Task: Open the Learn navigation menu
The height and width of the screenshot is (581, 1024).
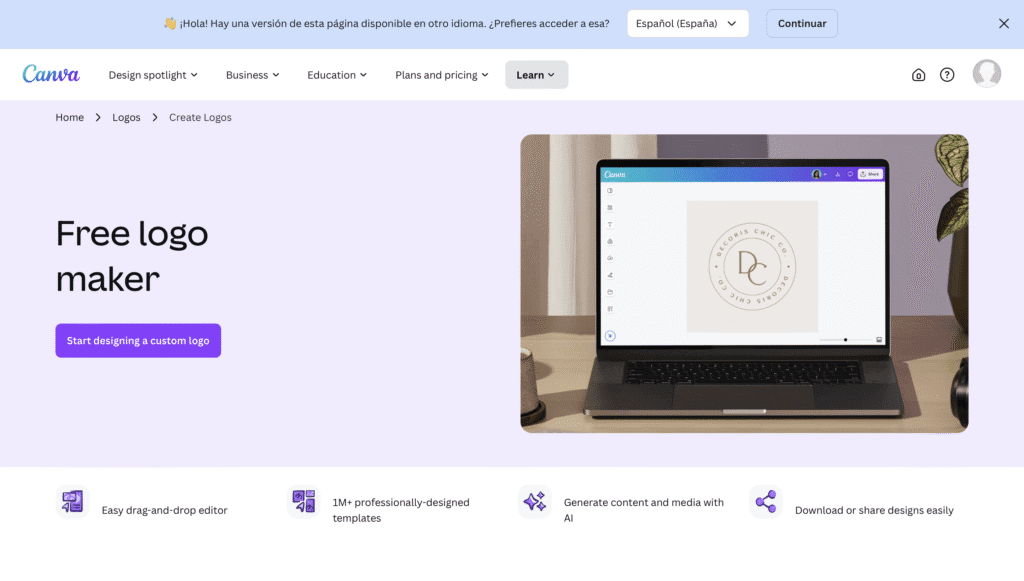Action: (x=536, y=75)
